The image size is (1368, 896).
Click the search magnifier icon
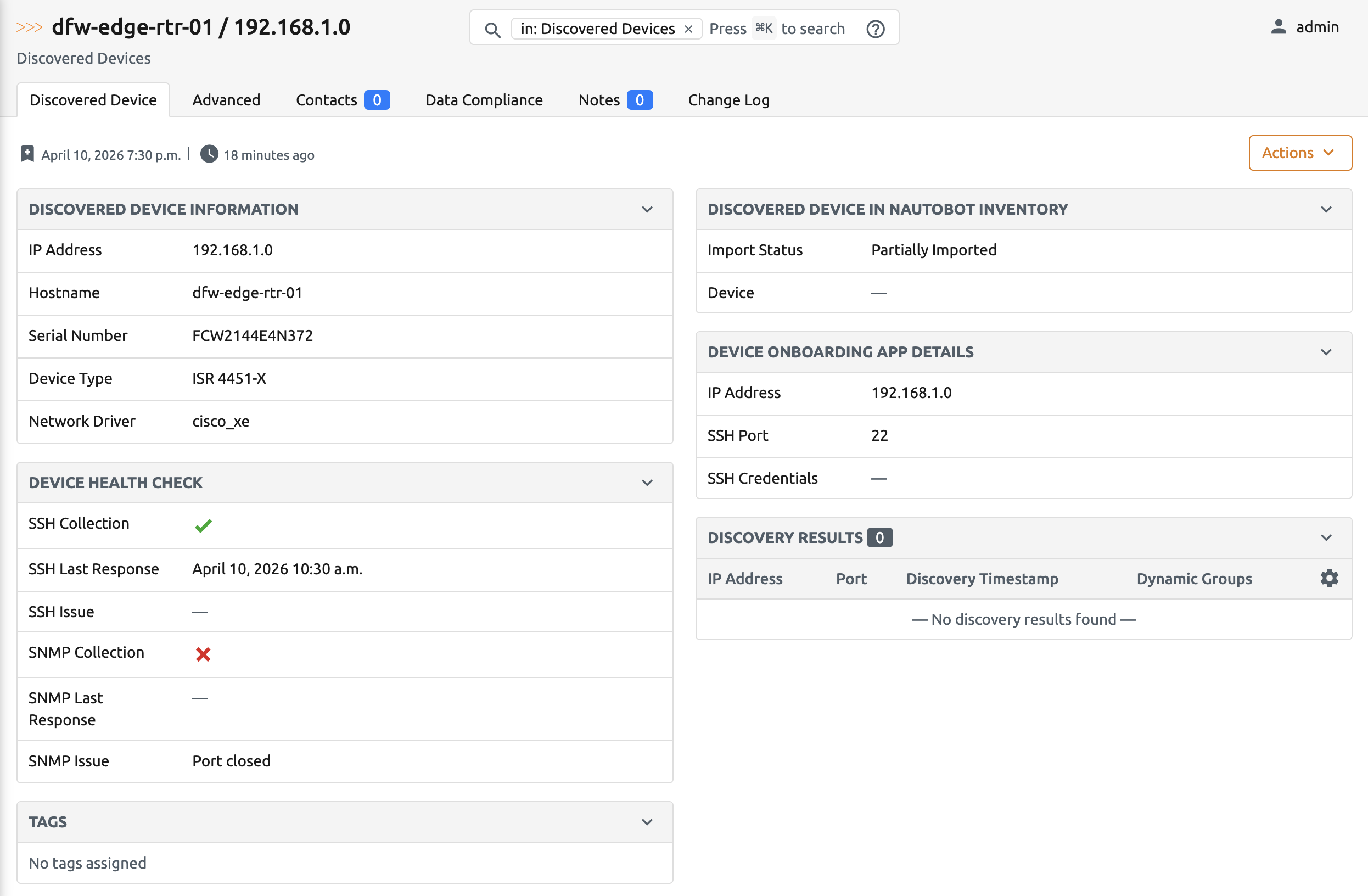pos(492,29)
